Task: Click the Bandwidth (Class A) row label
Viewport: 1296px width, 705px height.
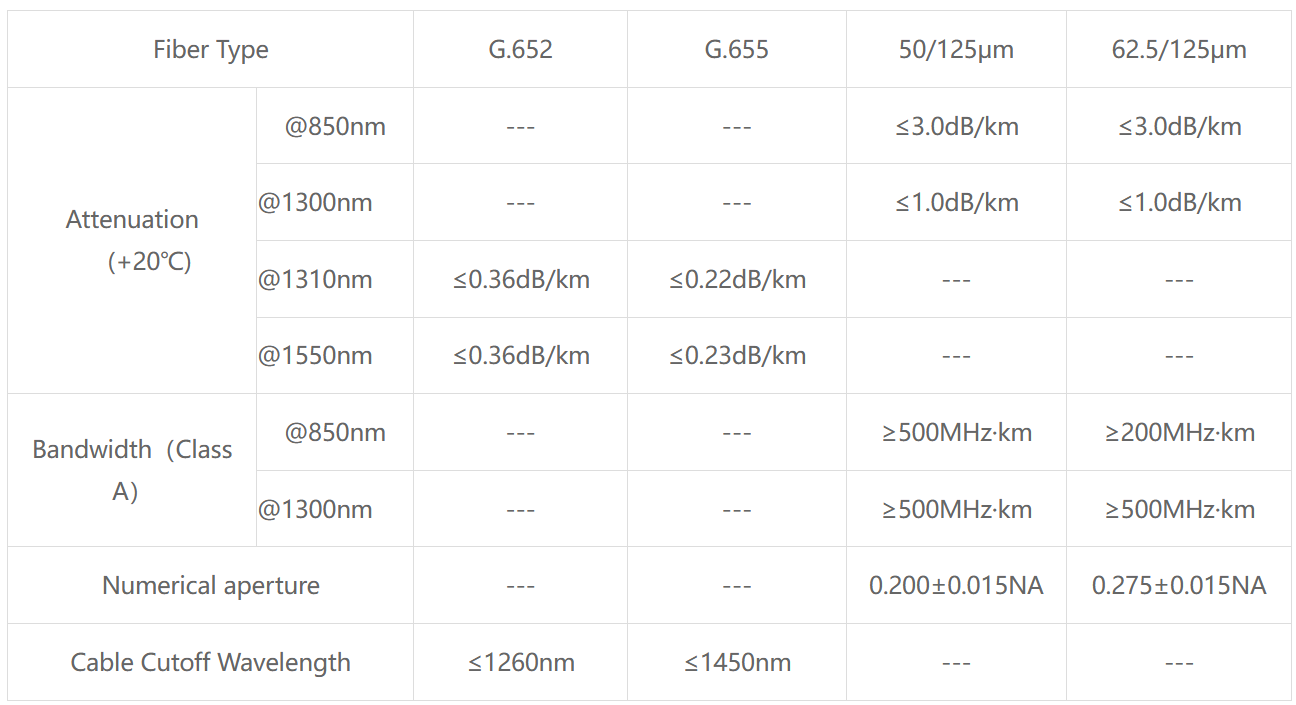Action: point(132,470)
